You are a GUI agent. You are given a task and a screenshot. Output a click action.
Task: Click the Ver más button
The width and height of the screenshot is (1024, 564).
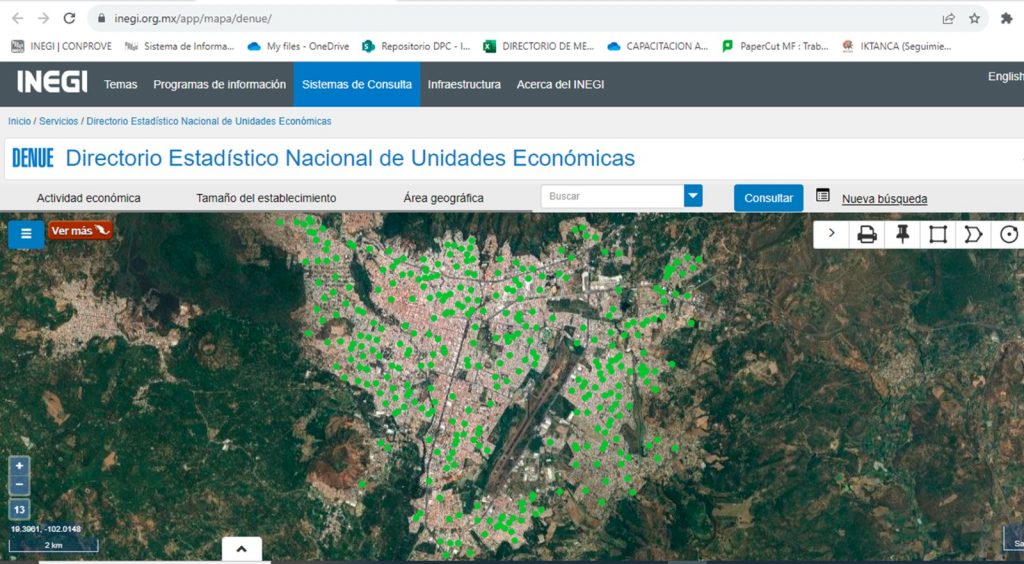pos(80,231)
